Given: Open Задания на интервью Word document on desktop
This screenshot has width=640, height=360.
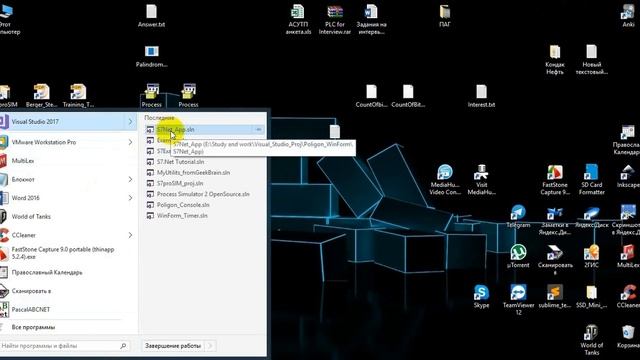Looking at the screenshot, I should (371, 19).
